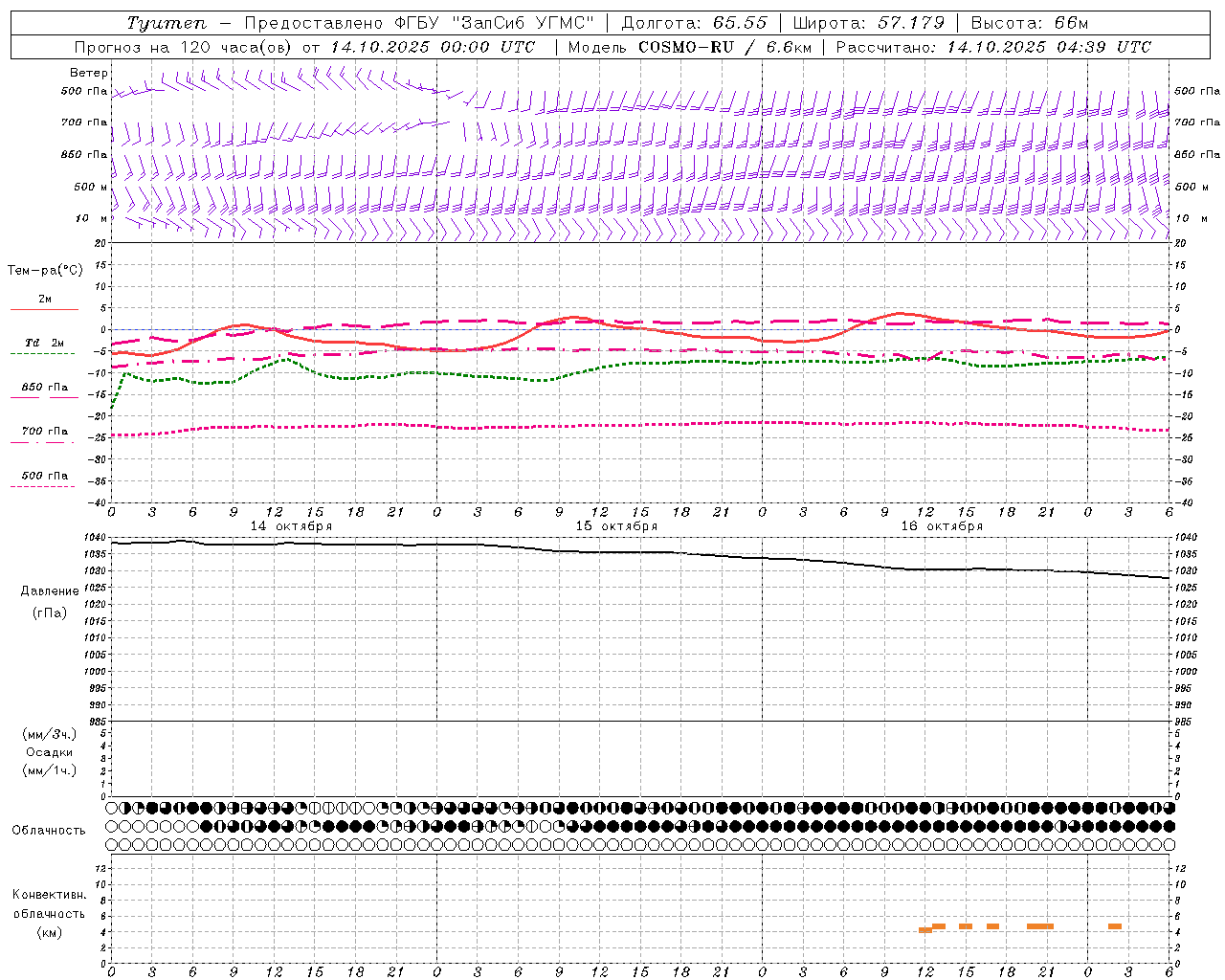
Task: Click the "Конвективн." convective label
Action: (50, 895)
